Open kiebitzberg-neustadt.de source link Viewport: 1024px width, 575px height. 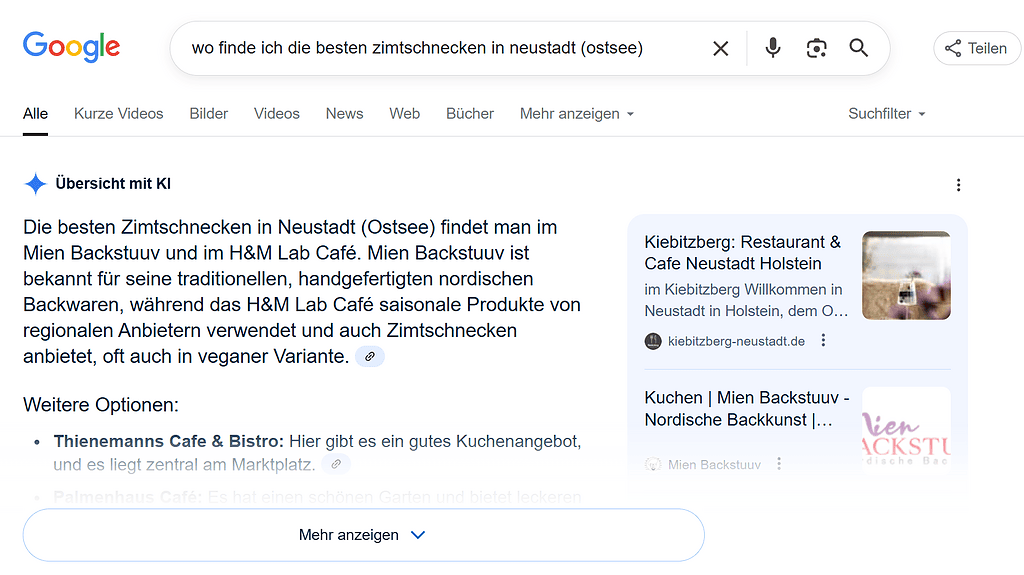tap(736, 341)
